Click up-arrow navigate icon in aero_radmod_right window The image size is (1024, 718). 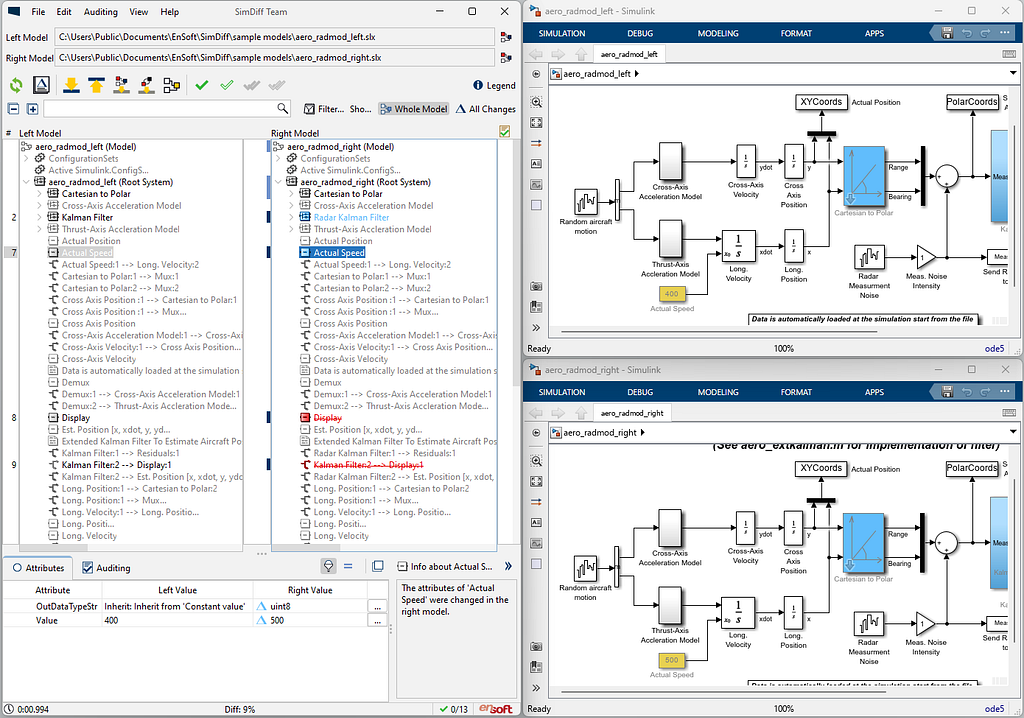click(x=581, y=413)
